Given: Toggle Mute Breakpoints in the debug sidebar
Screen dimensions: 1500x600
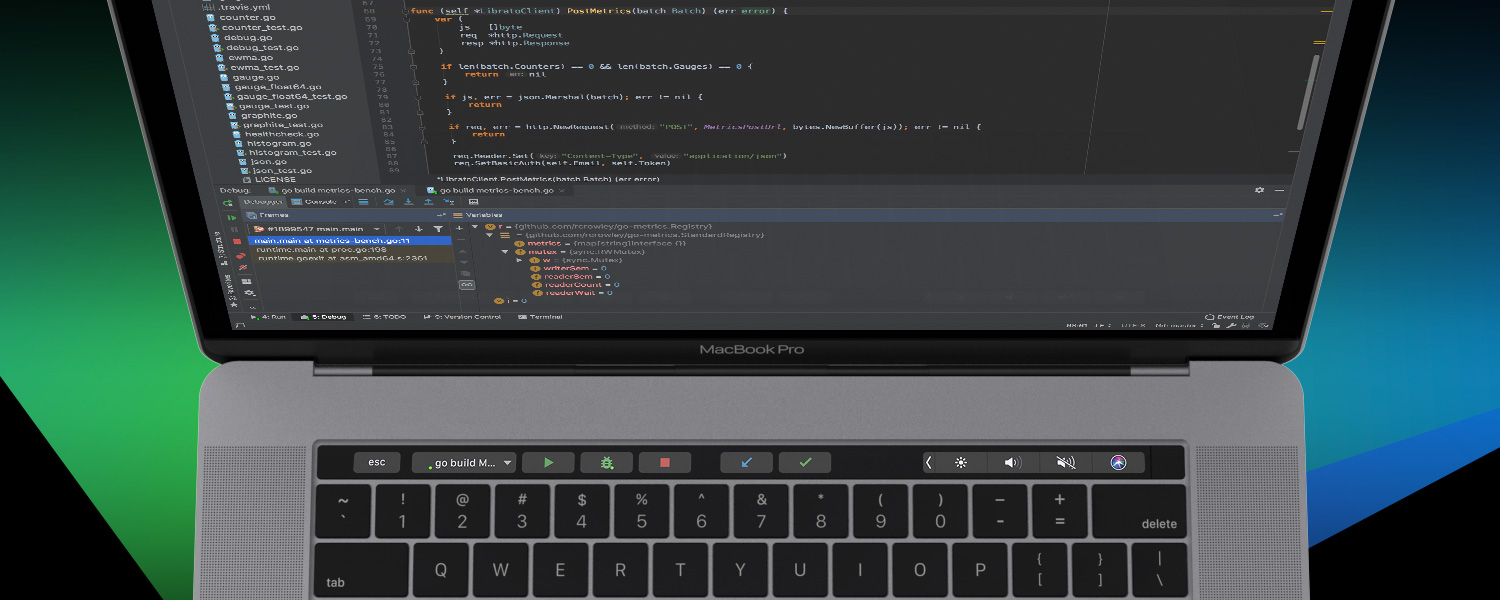Looking at the screenshot, I should point(243,268).
